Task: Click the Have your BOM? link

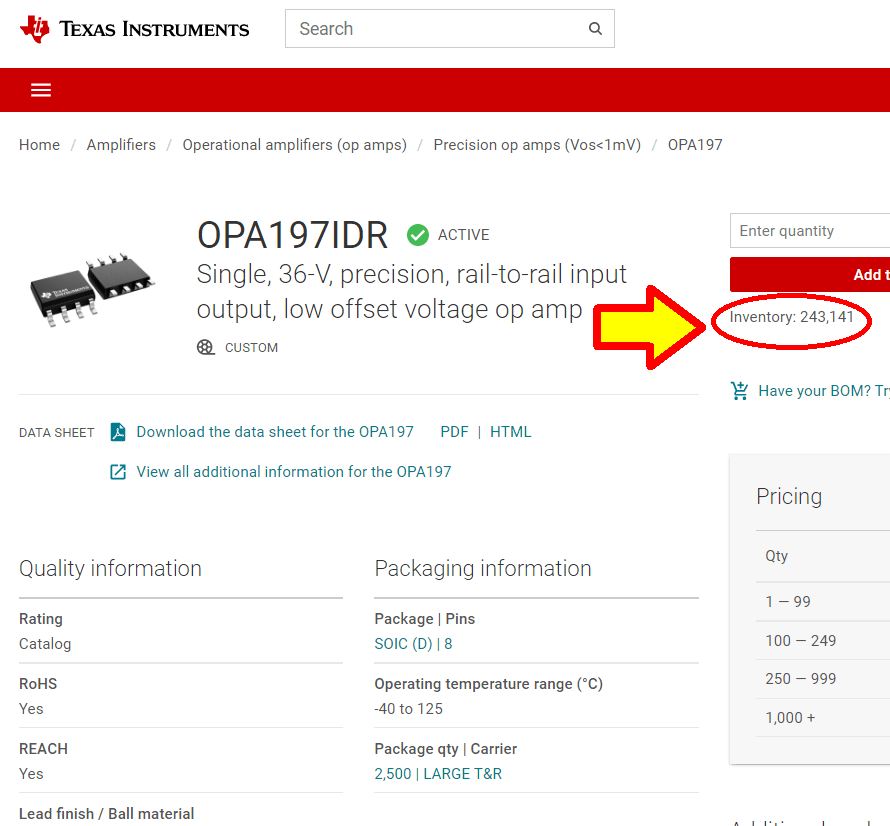Action: [x=824, y=391]
